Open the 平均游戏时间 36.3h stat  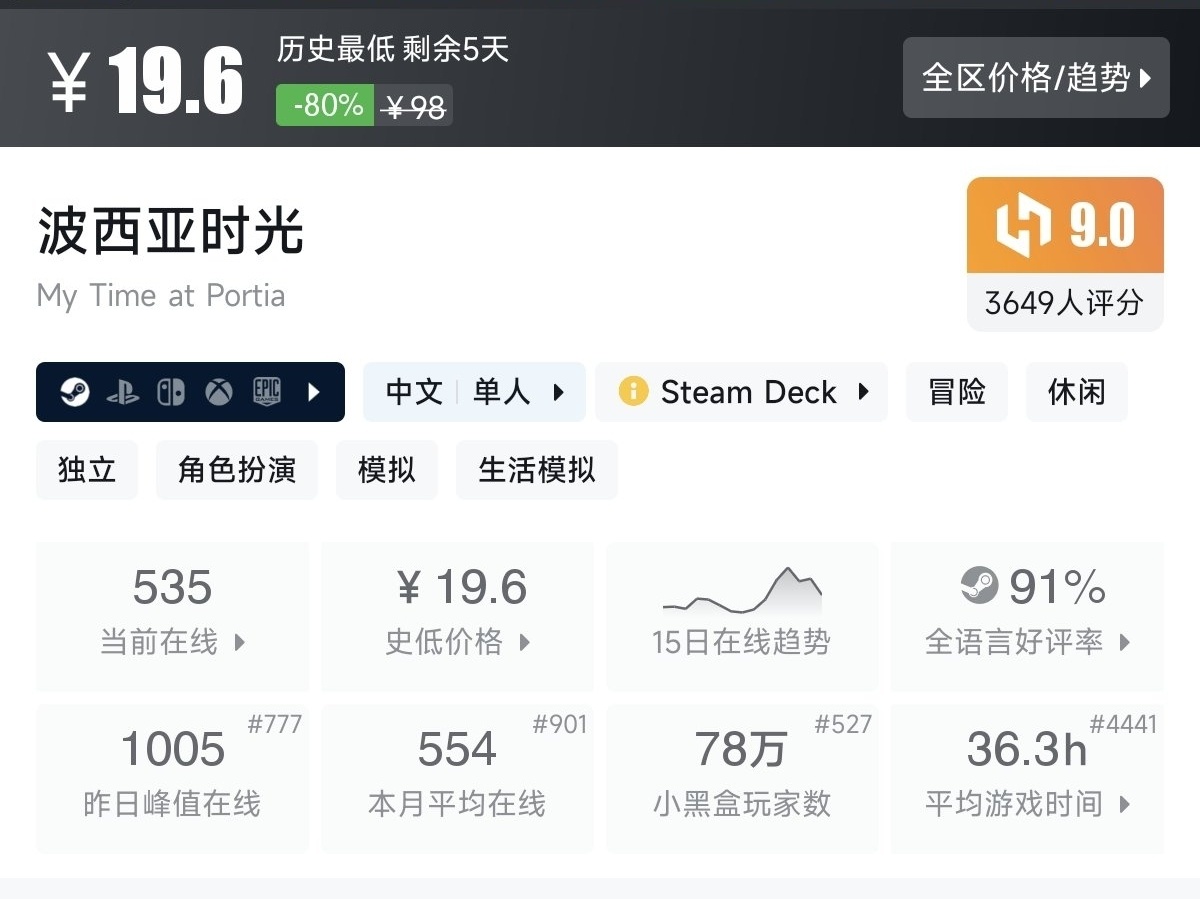1028,779
